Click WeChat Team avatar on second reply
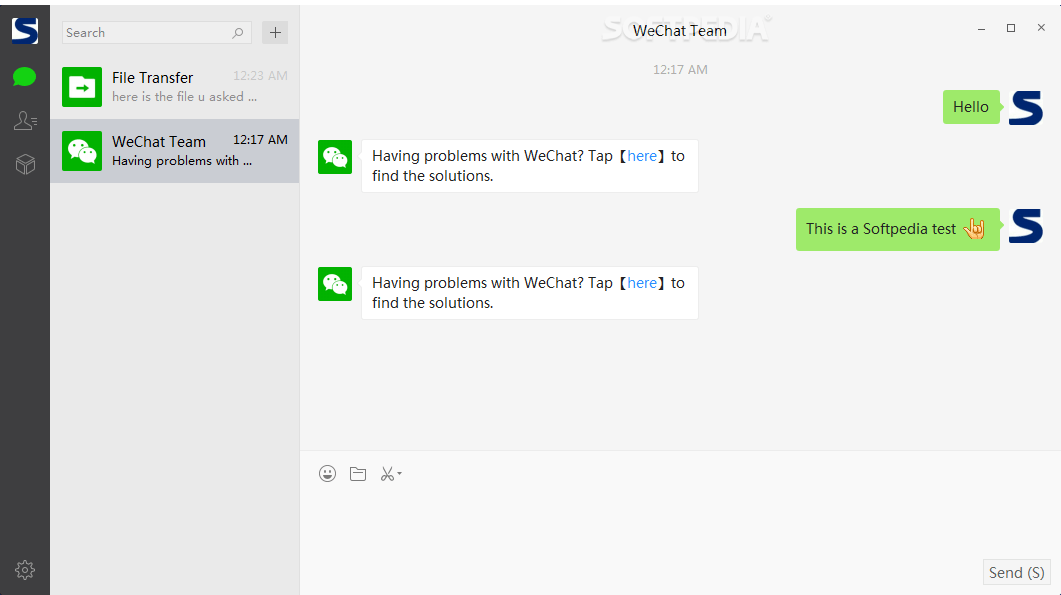Viewport: 1061px width, 595px height. [335, 284]
